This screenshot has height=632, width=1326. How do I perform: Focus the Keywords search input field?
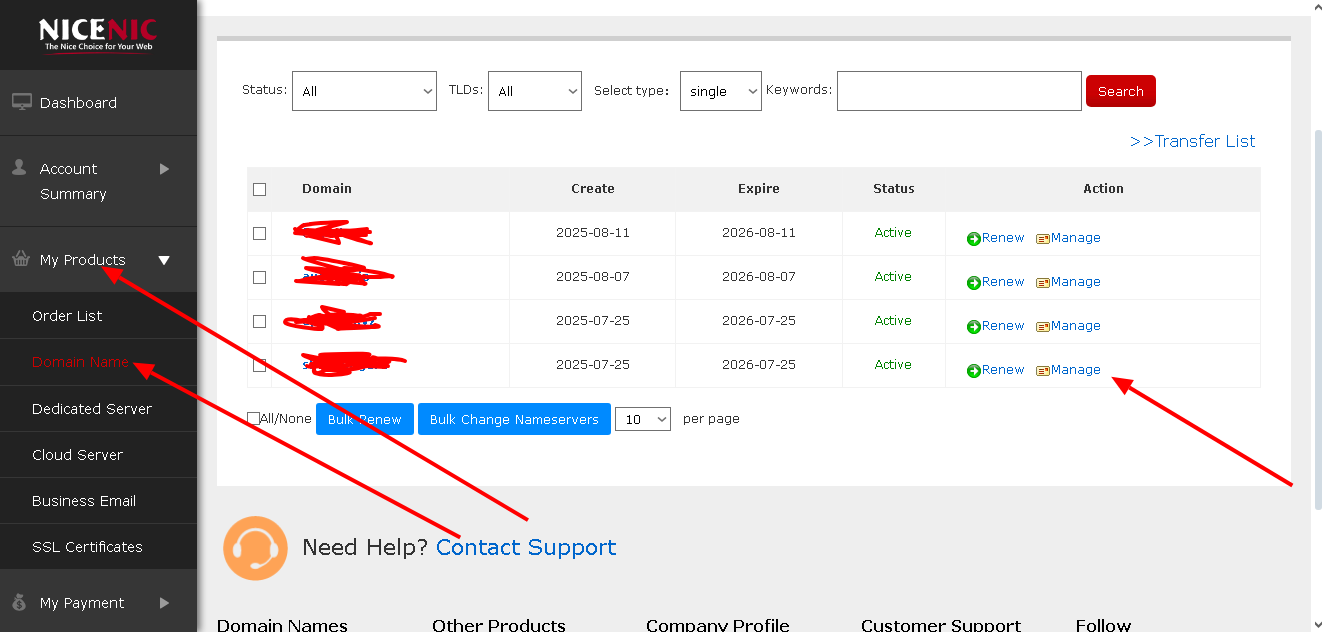point(959,91)
